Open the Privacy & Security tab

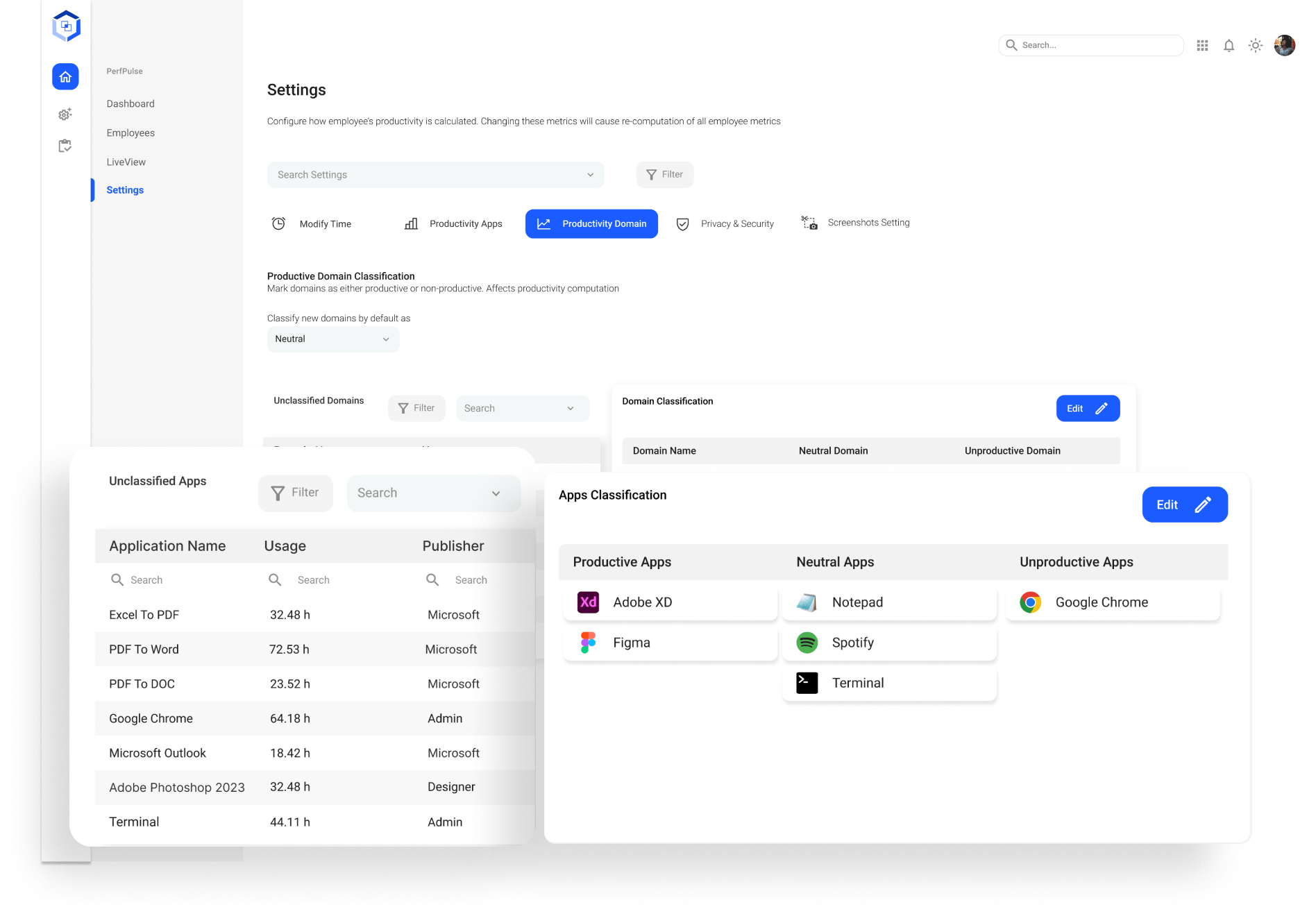pyautogui.click(x=725, y=224)
